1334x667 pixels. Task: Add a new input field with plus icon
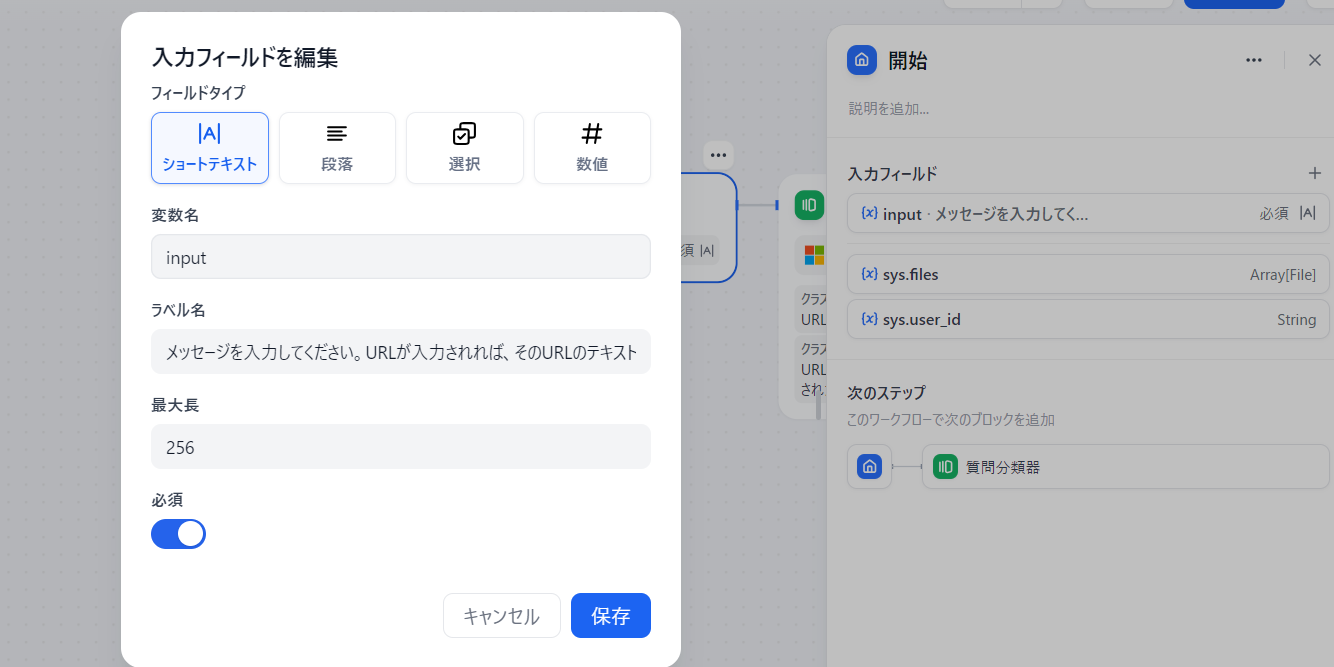point(1315,173)
